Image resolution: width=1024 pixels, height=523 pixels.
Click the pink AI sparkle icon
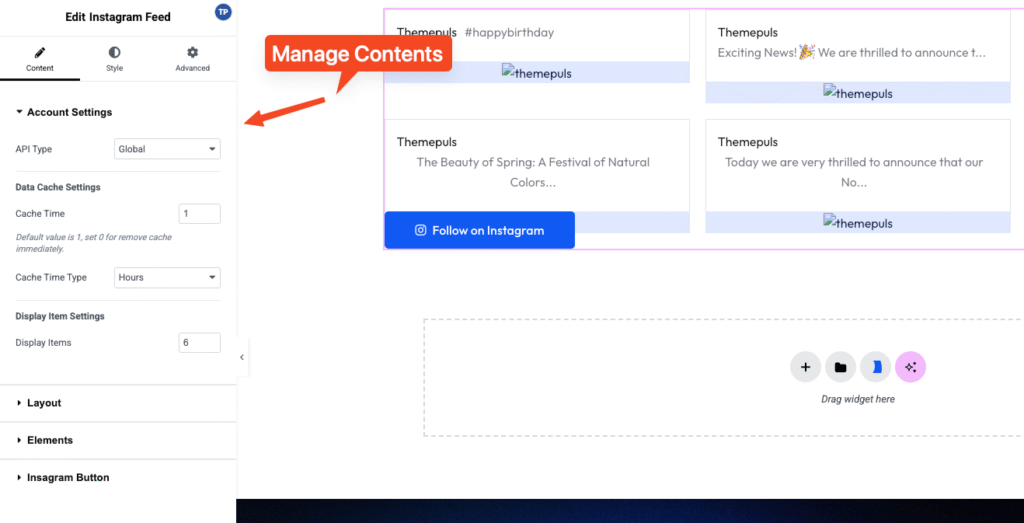click(x=910, y=367)
